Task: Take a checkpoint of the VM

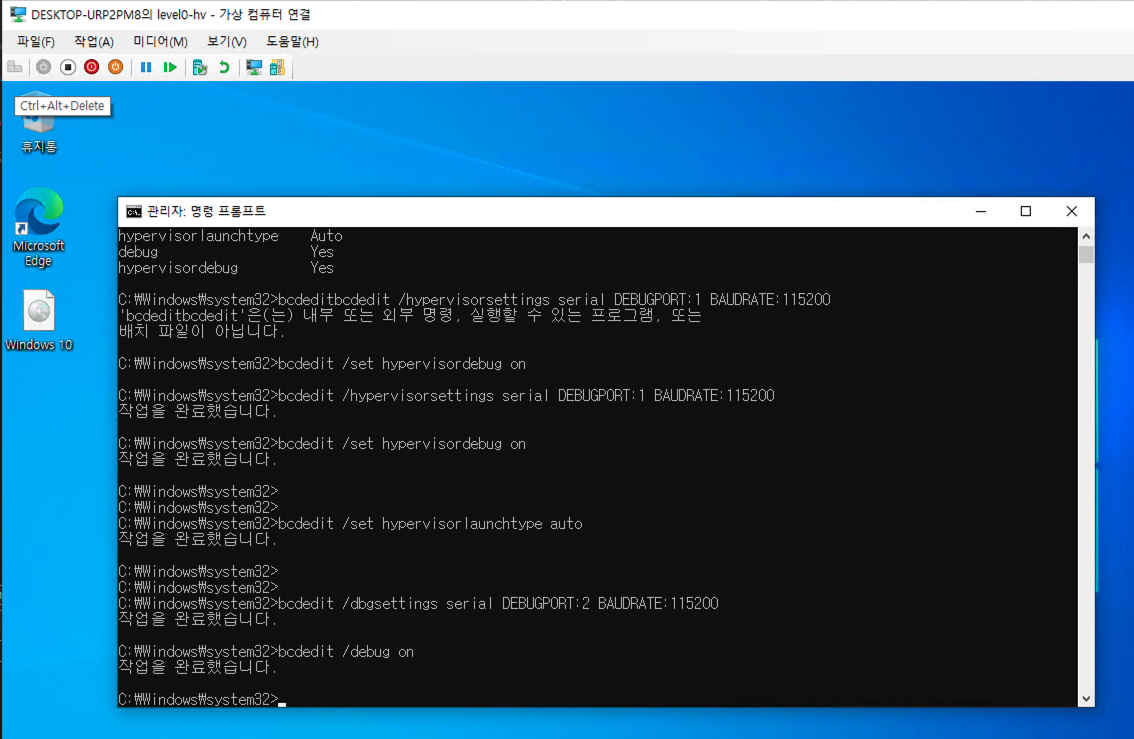Action: tap(198, 67)
